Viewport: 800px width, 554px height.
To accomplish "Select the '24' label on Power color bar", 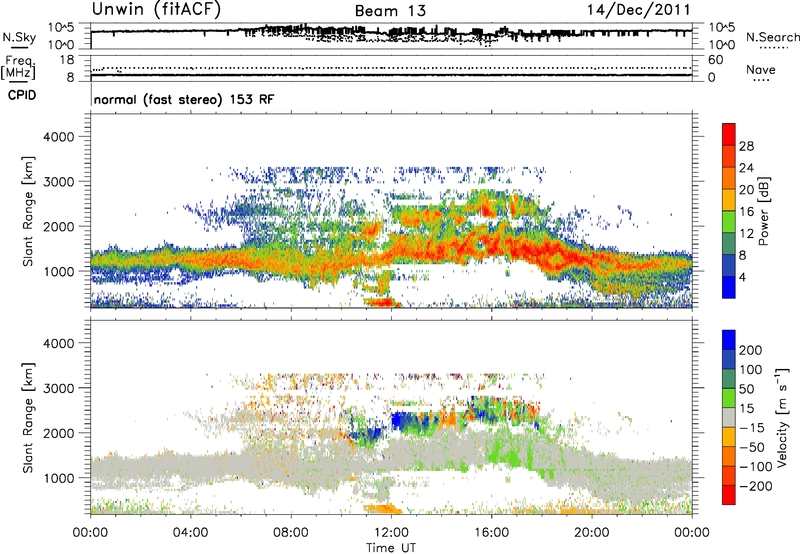I will 746,168.
